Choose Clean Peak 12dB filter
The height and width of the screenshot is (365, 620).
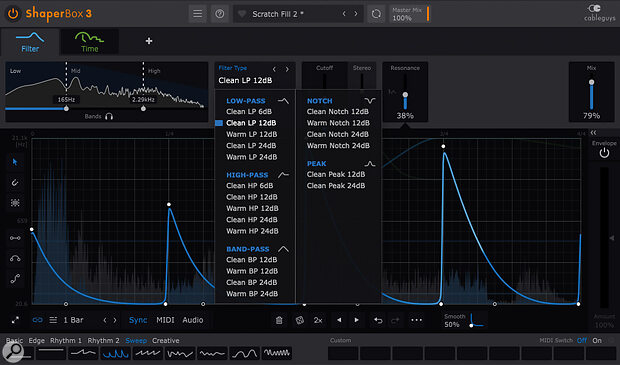pyautogui.click(x=336, y=174)
